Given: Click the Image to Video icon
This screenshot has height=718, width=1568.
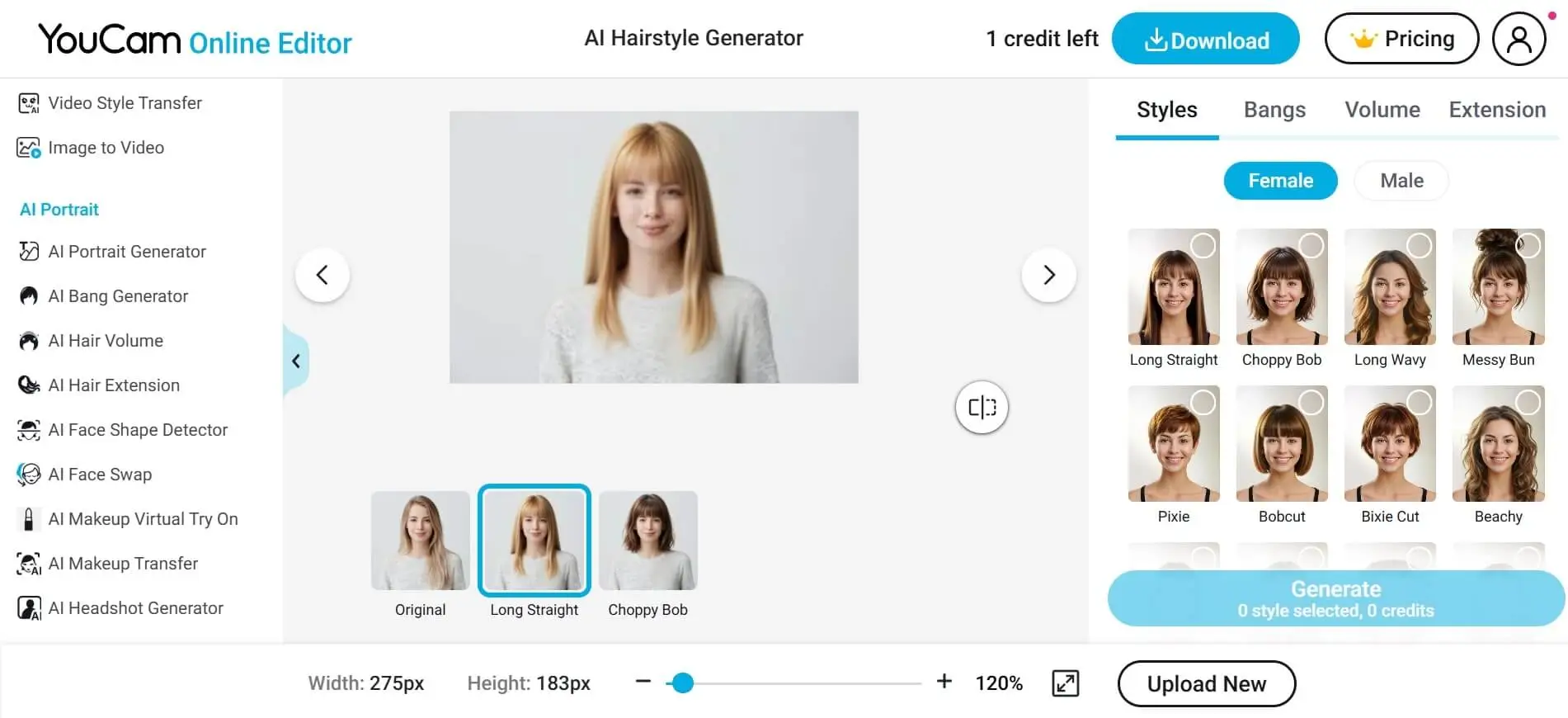Looking at the screenshot, I should tap(29, 148).
